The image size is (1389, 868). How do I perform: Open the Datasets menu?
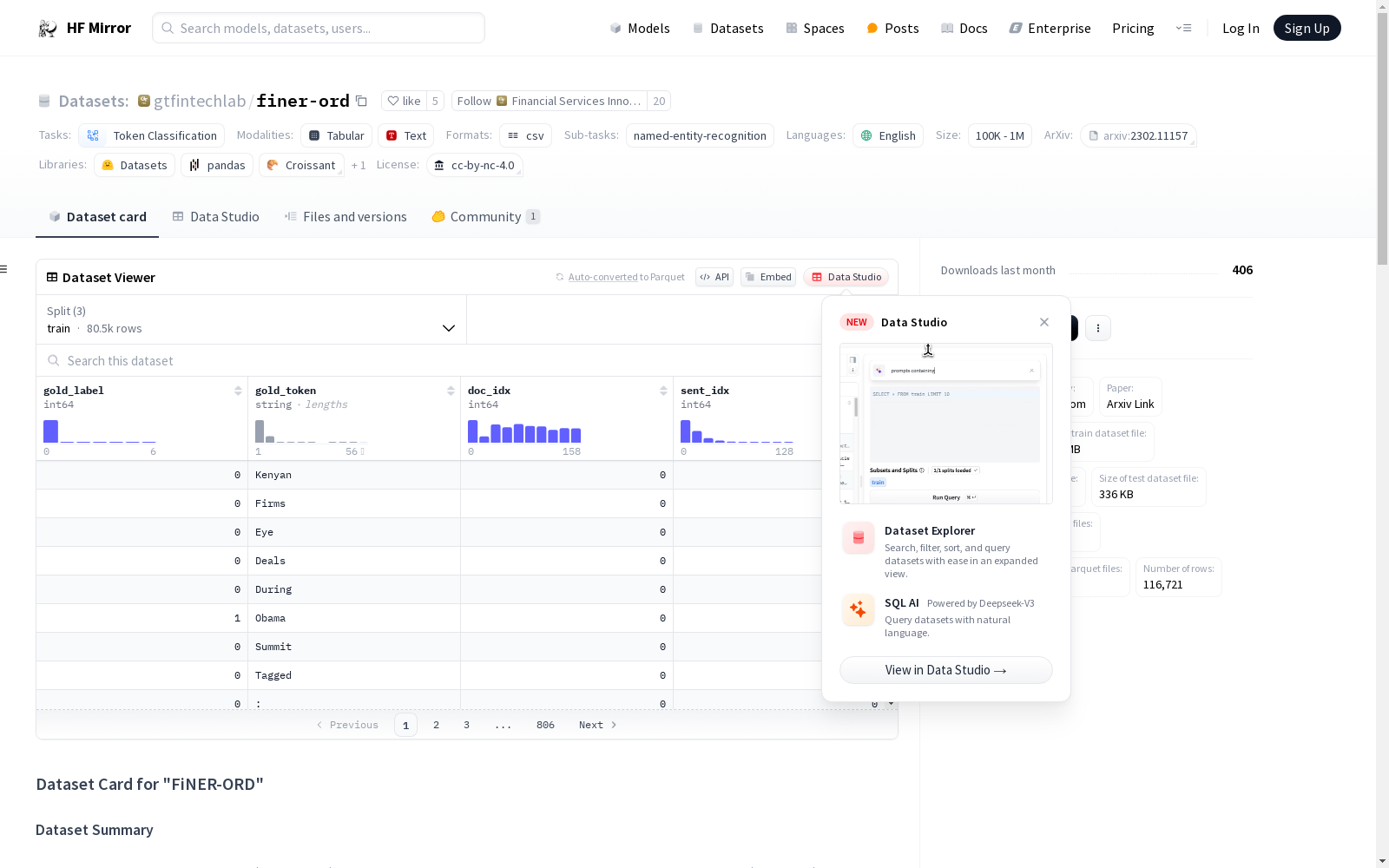click(727, 29)
